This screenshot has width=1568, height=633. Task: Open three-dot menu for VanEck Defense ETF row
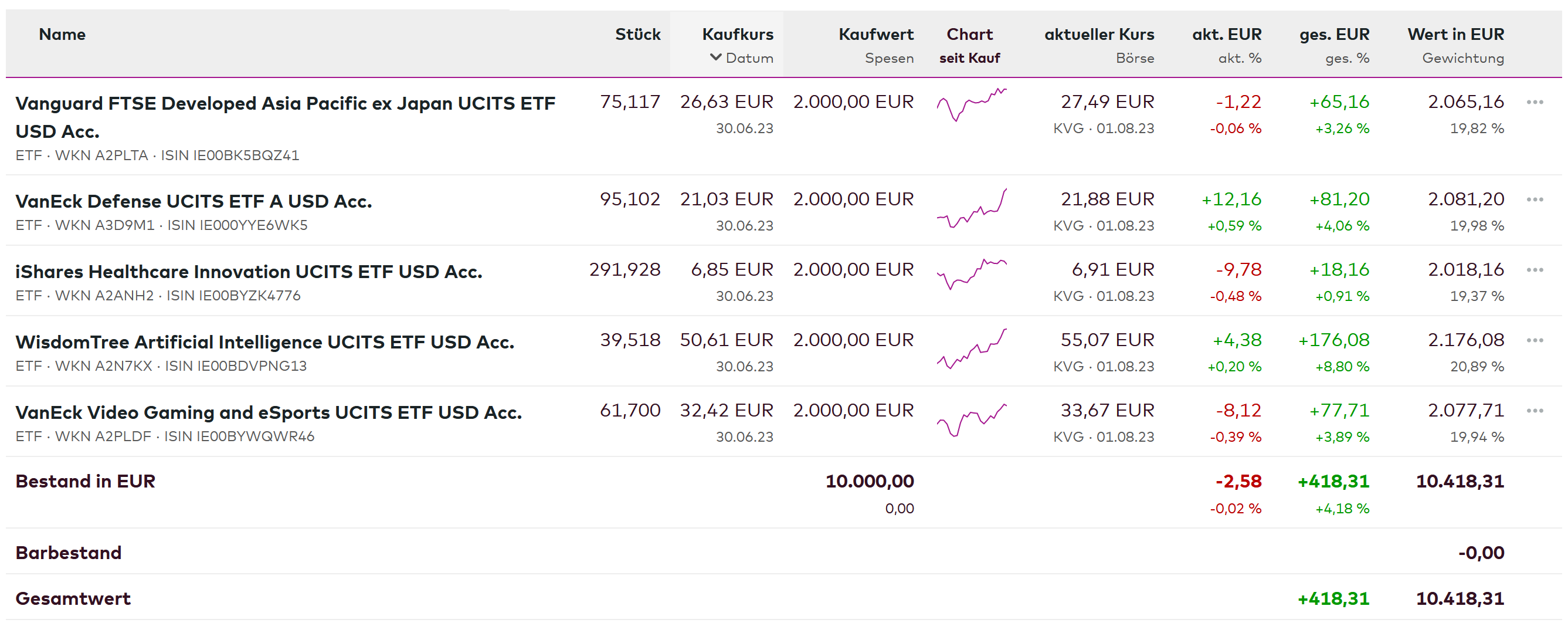coord(1535,200)
